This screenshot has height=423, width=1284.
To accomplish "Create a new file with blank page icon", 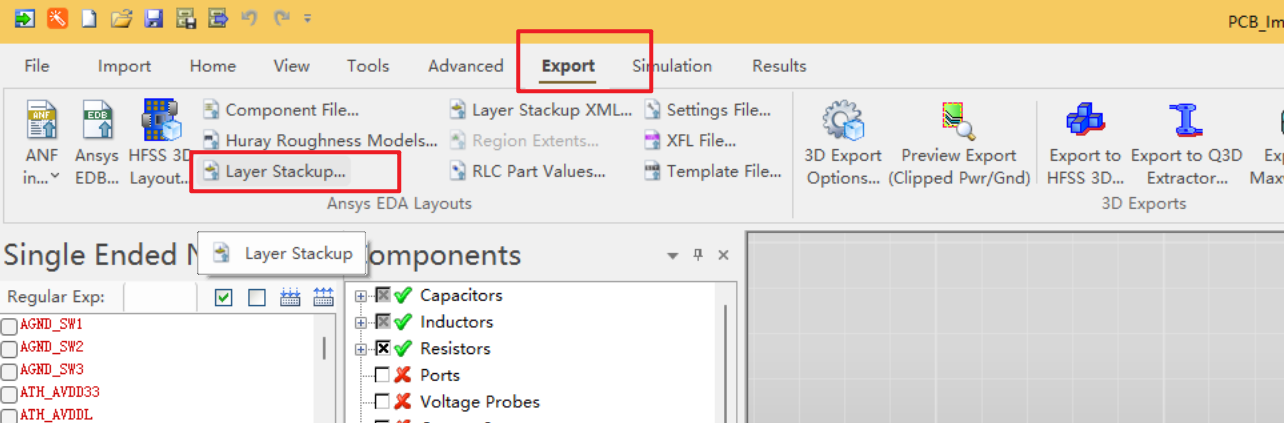I will coord(89,18).
